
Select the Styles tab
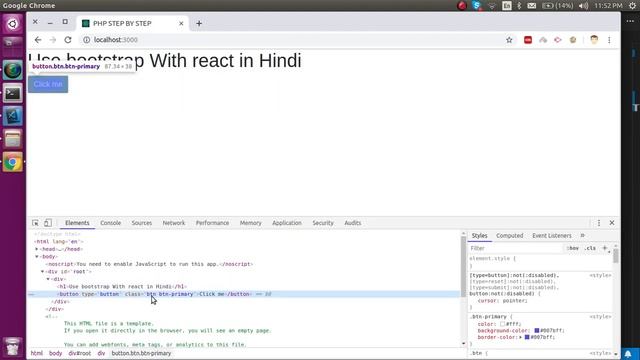480,236
